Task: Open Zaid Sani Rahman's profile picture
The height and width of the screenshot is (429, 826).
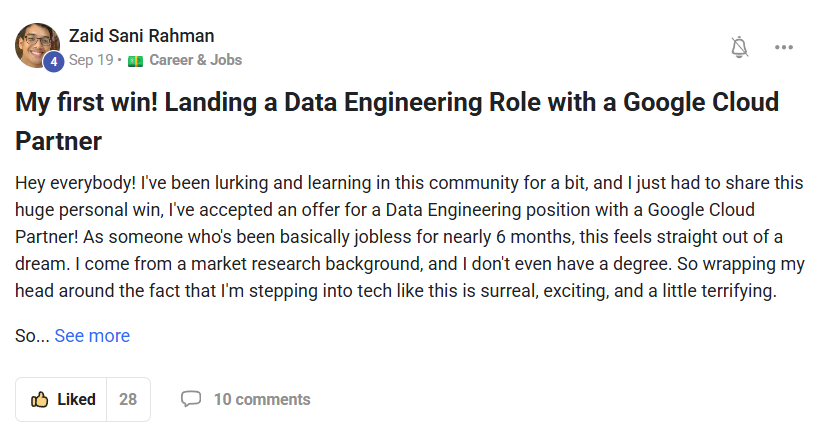Action: click(x=35, y=44)
